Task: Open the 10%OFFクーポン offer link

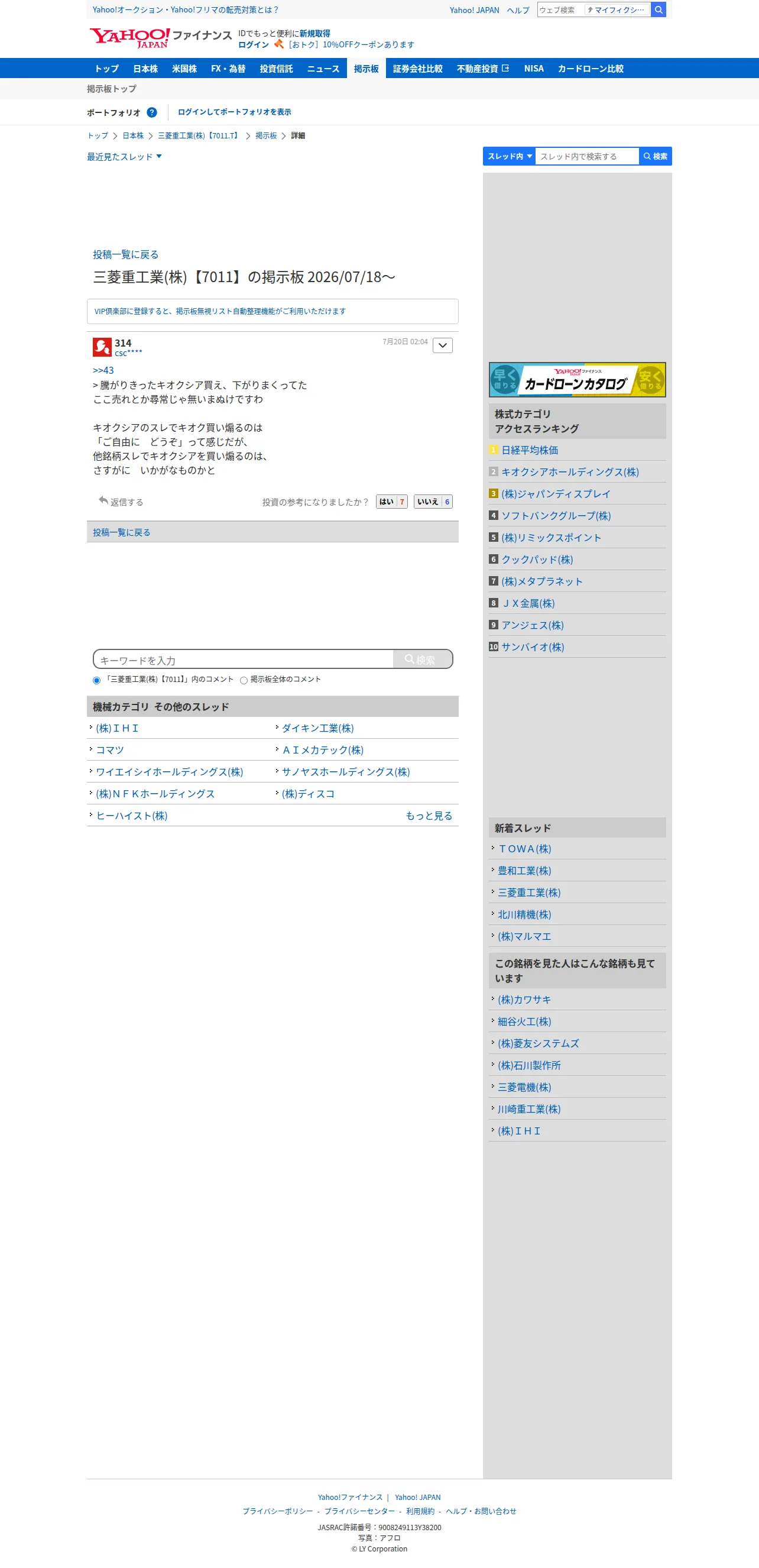Action: 352,44
